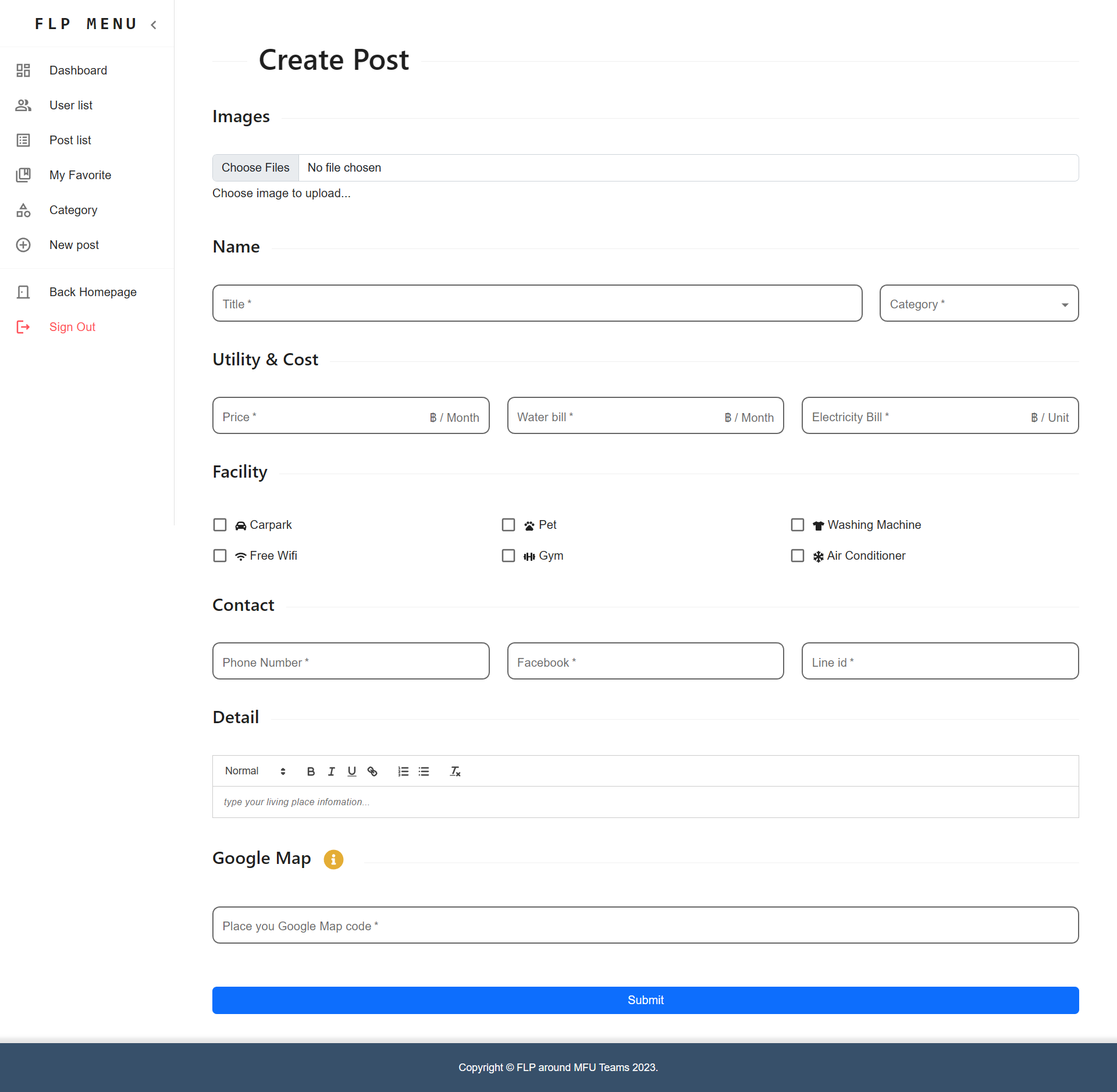
Task: Click the Sign Out icon in the sidebar
Action: click(23, 327)
